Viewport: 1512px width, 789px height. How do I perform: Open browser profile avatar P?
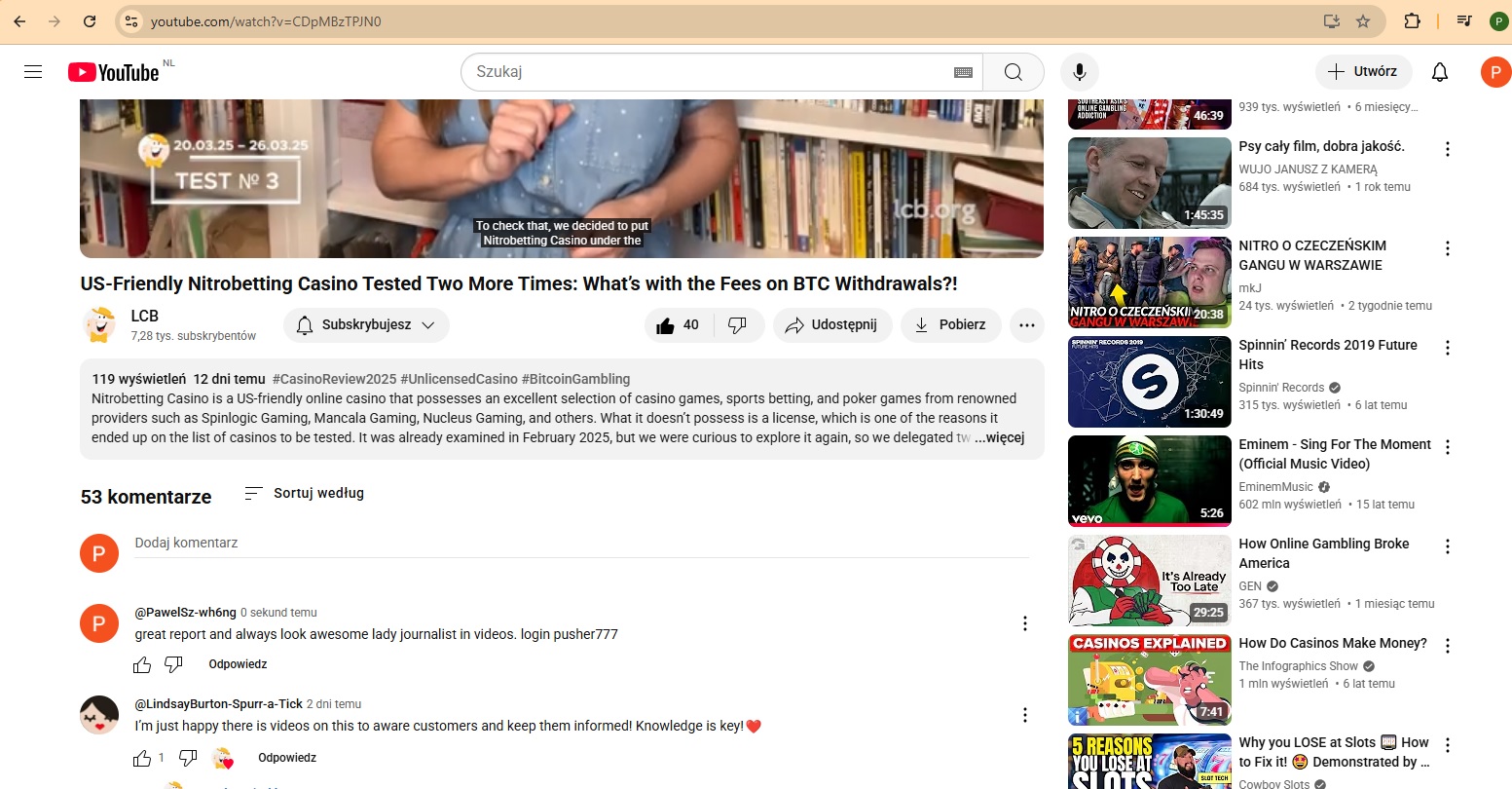click(1498, 21)
